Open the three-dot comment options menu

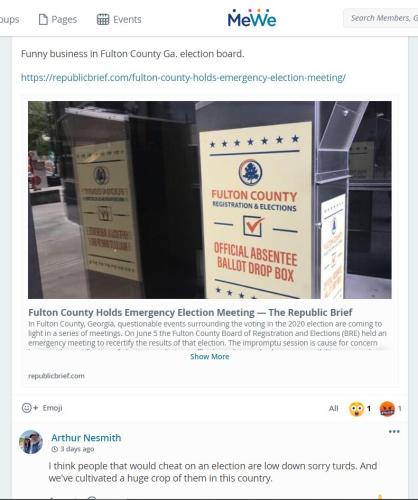click(x=394, y=432)
